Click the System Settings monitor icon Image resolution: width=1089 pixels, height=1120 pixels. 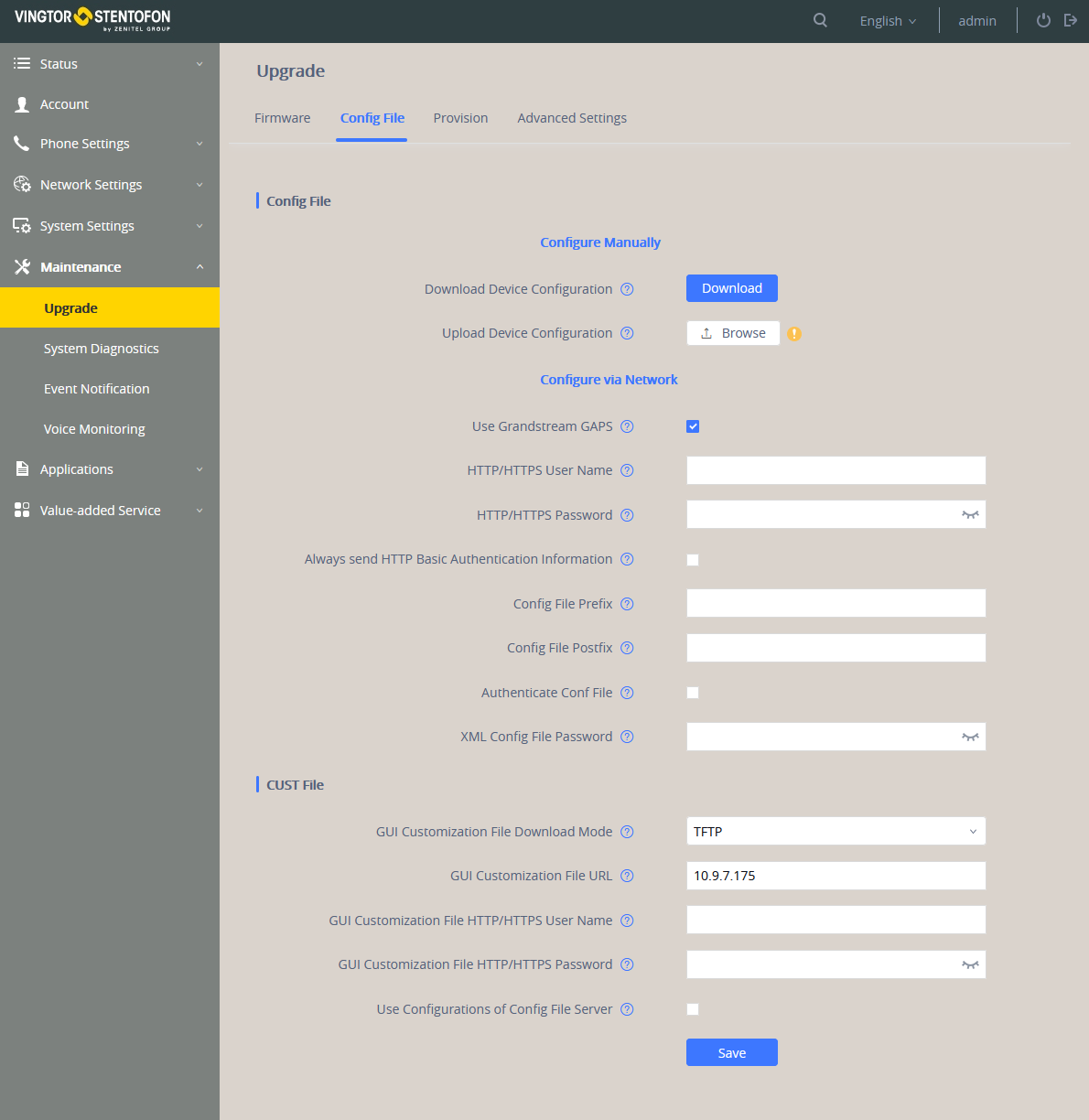tap(22, 225)
